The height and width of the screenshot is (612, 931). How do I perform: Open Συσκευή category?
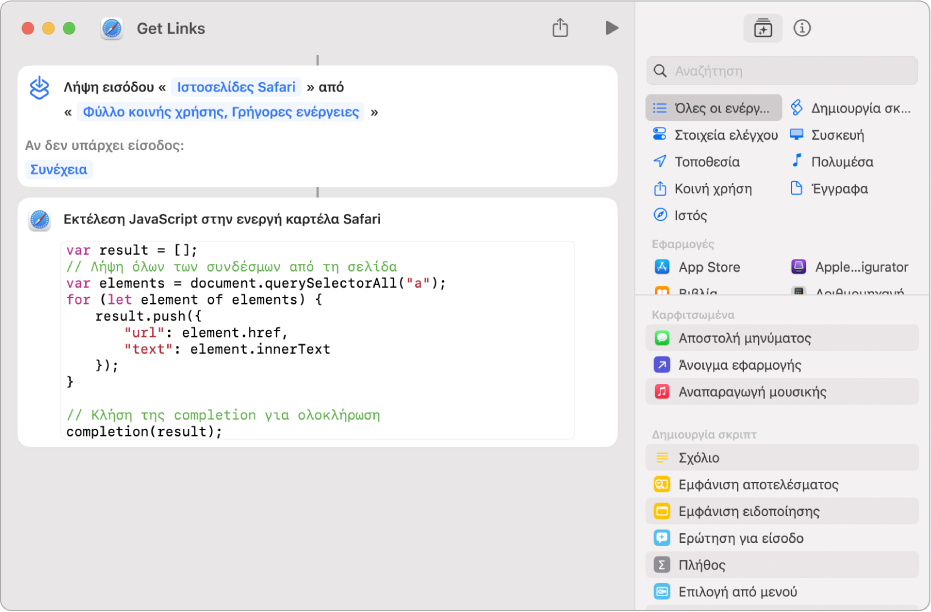827,135
